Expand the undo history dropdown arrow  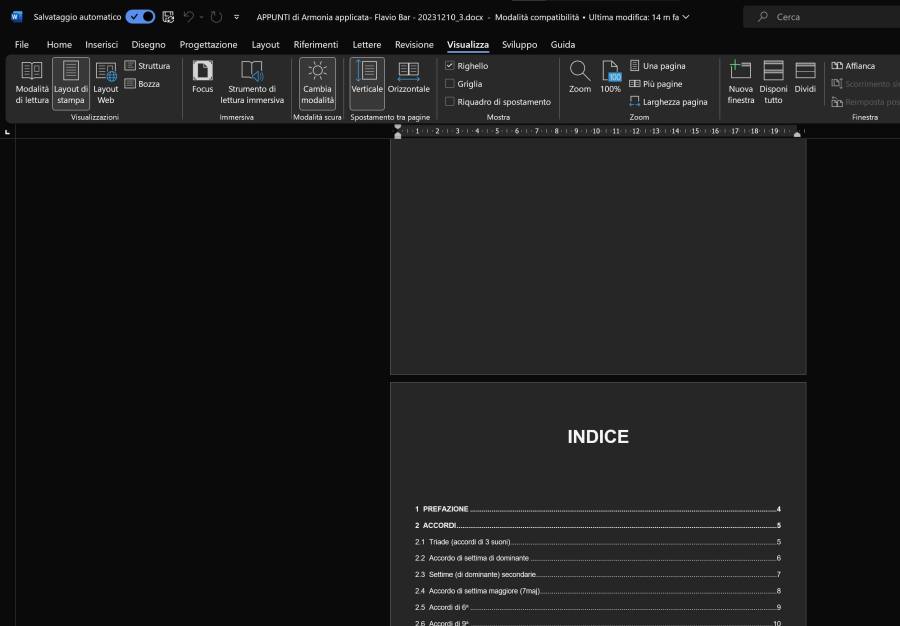click(201, 17)
